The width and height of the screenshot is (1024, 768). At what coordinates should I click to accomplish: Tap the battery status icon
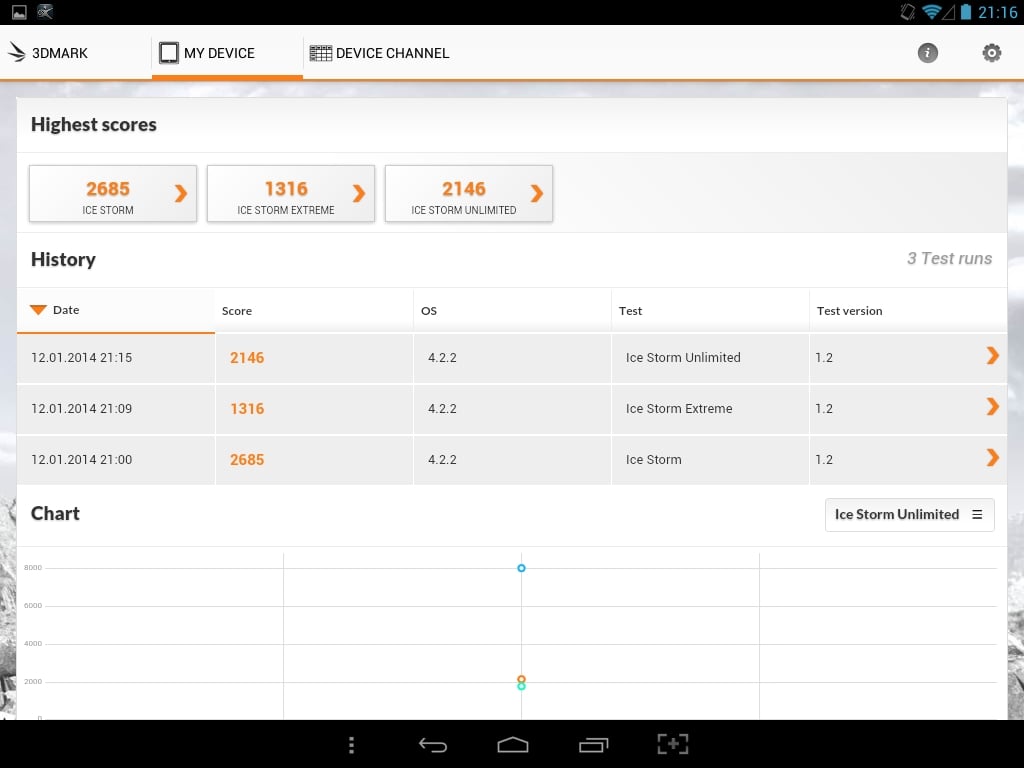(x=966, y=12)
